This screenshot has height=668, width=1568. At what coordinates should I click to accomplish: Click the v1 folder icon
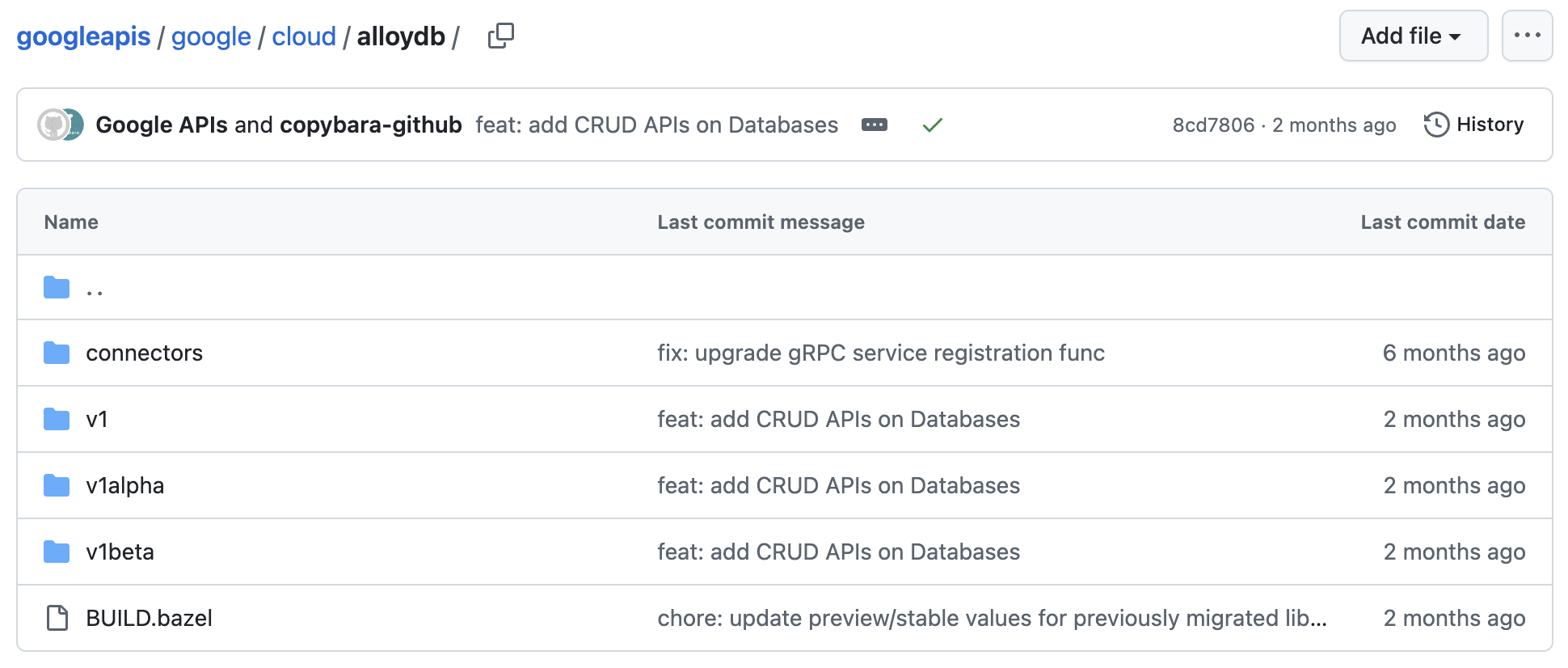pos(57,420)
